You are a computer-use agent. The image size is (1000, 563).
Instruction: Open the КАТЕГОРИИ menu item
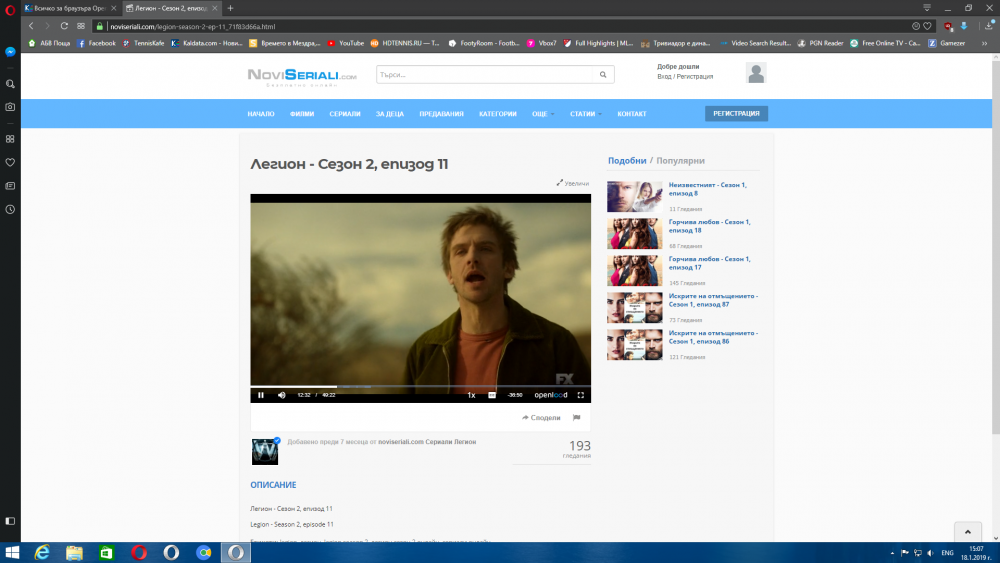click(497, 113)
